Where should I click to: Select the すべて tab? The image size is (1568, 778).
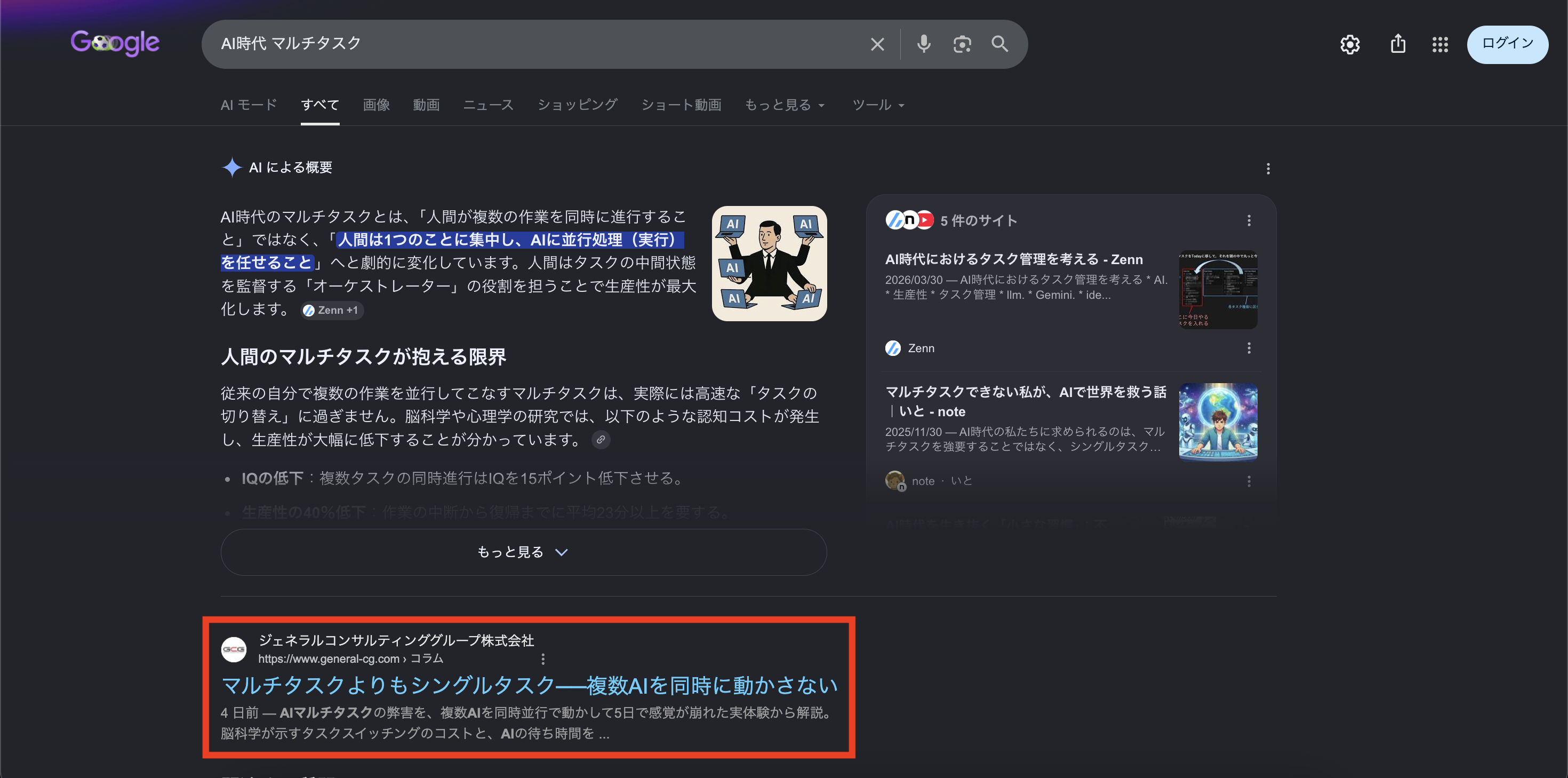click(319, 105)
